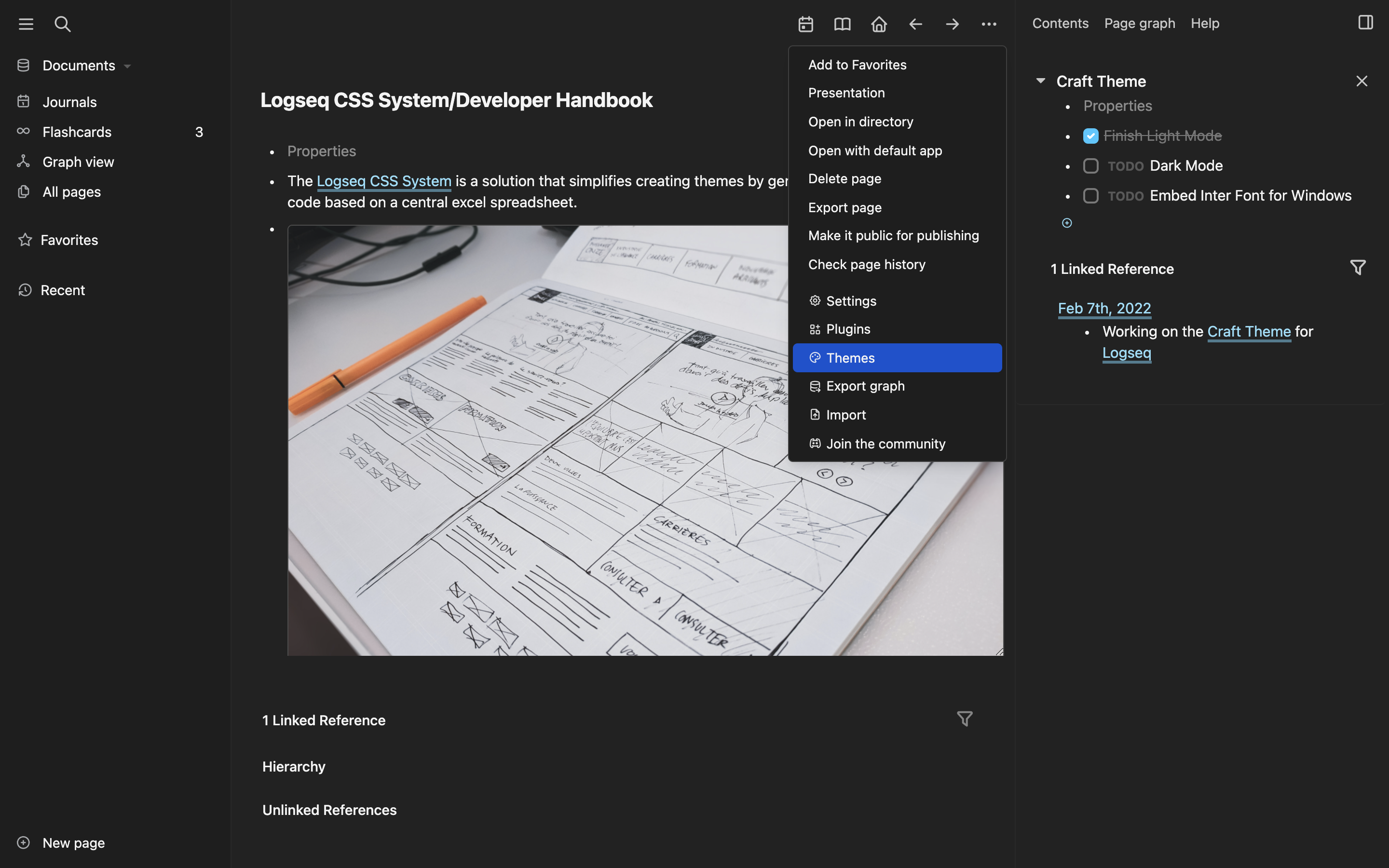Check the Dark Mode TODO checkbox
Image resolution: width=1389 pixels, height=868 pixels.
pyautogui.click(x=1090, y=165)
